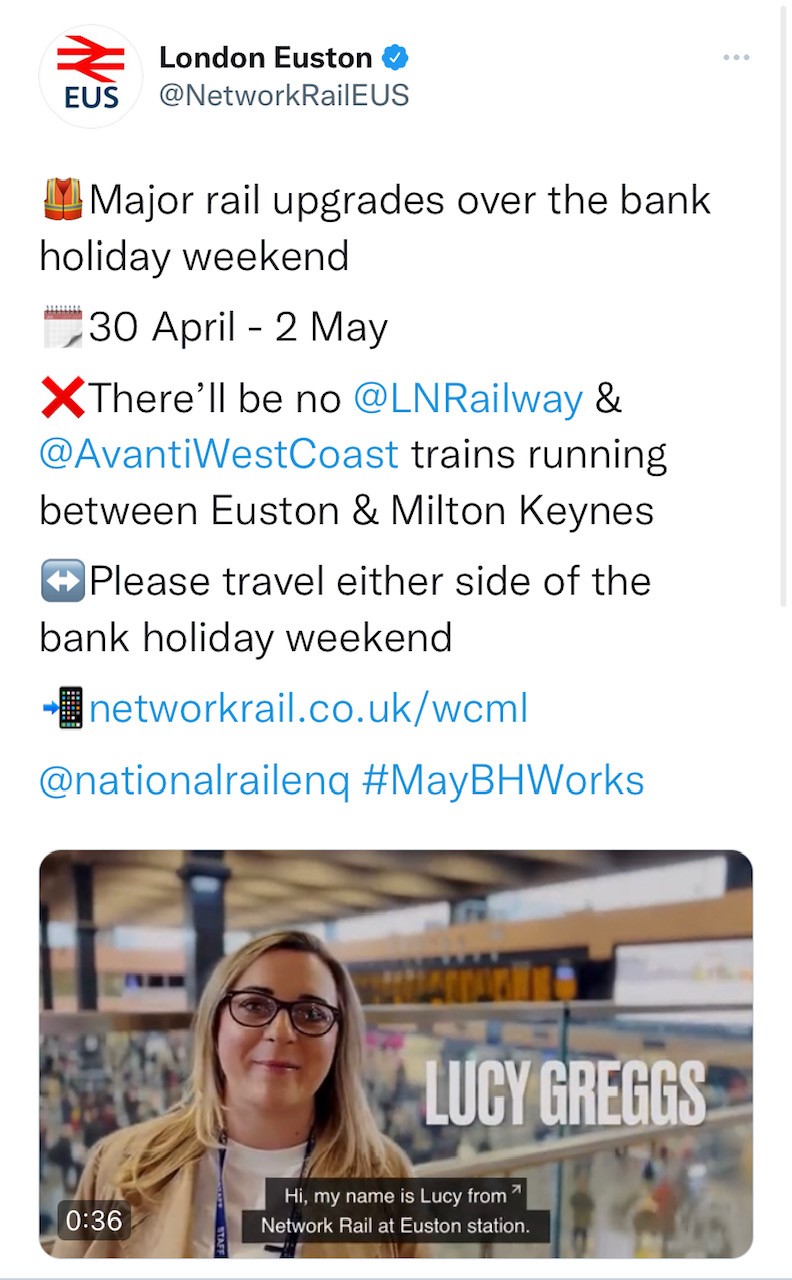Screen dimensions: 792x1280
Task: Click the vertical scrollbar on the right edge
Action: (x=786, y=300)
